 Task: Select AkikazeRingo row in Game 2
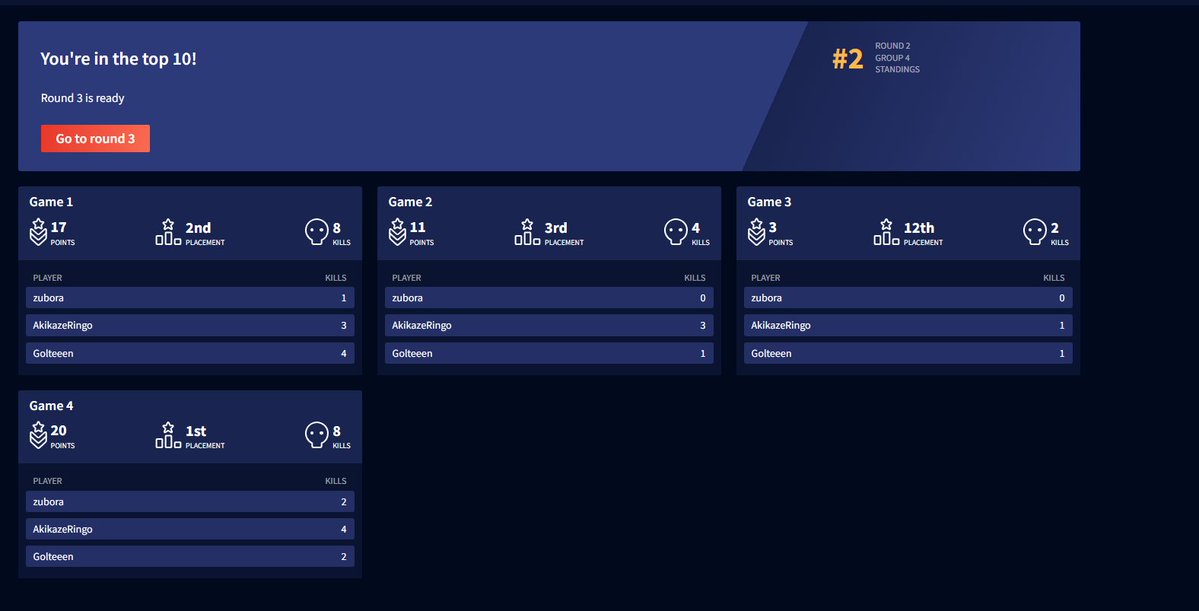point(549,325)
